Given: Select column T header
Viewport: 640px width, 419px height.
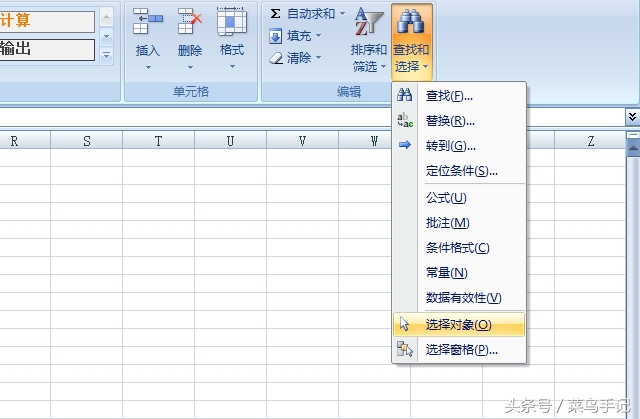Looking at the screenshot, I should pyautogui.click(x=158, y=141).
